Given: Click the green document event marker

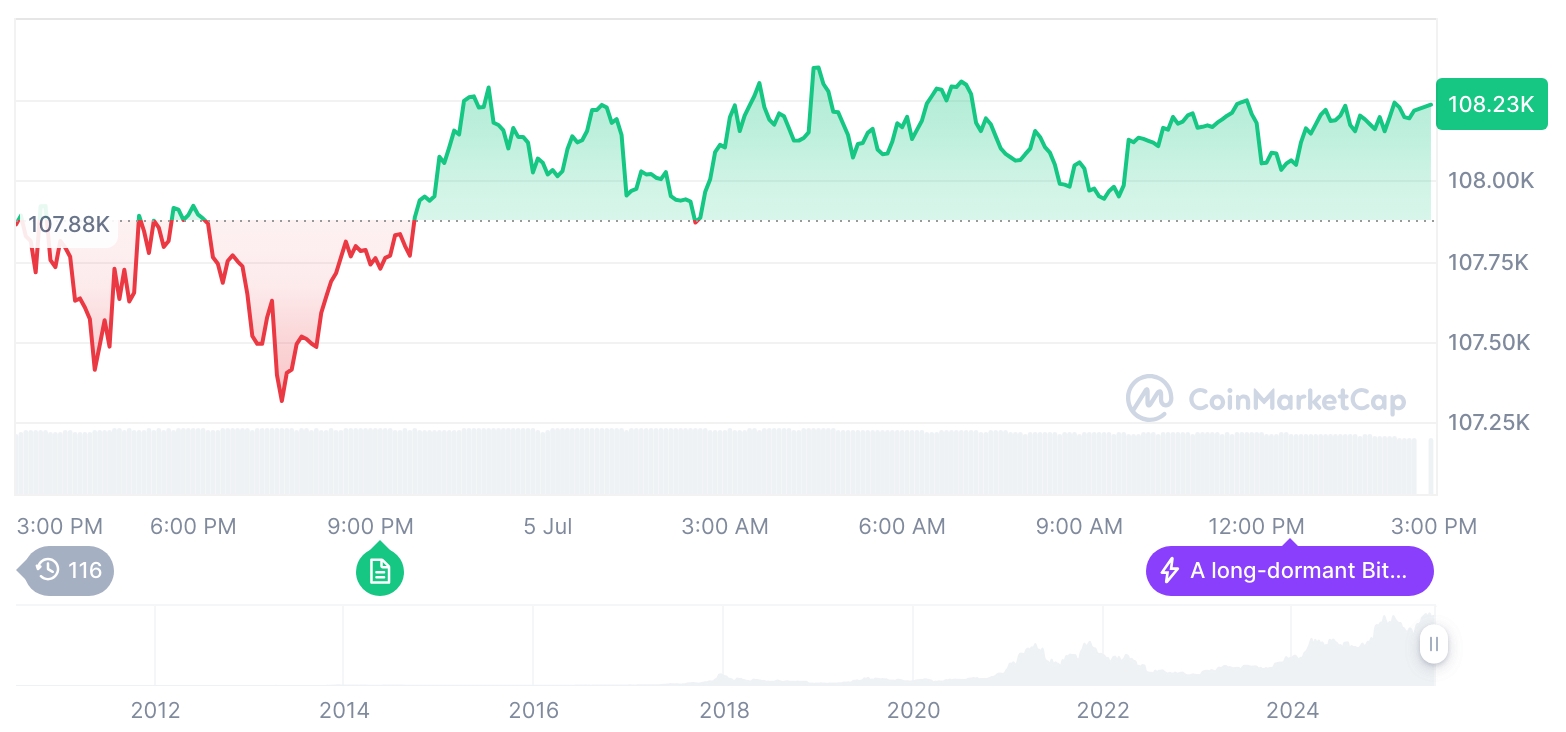Looking at the screenshot, I should 380,572.
